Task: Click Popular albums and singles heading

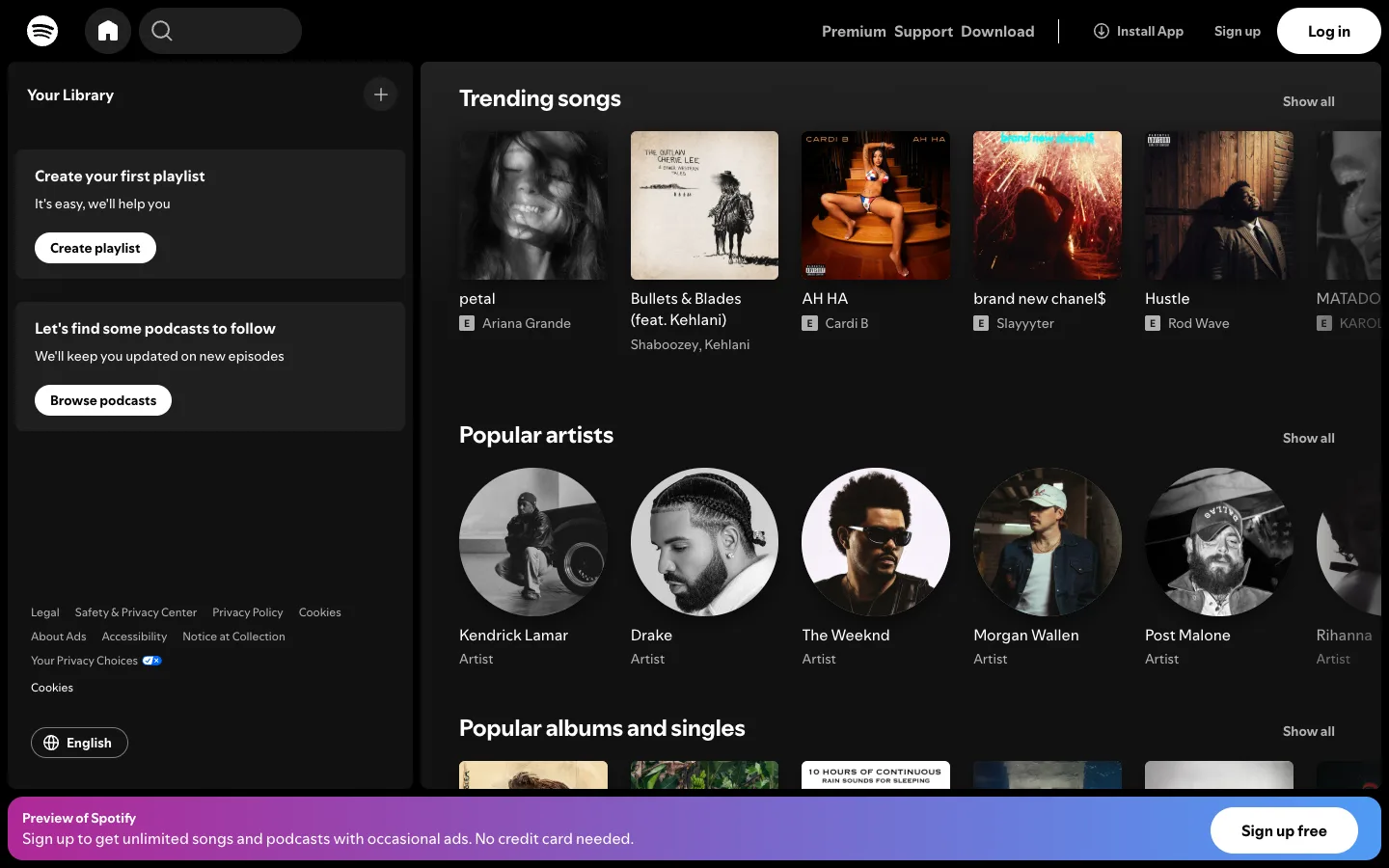Action: click(x=602, y=728)
